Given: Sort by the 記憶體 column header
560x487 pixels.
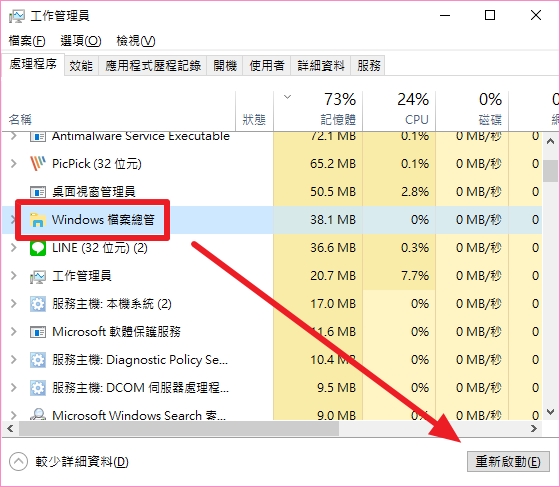Looking at the screenshot, I should tap(318, 111).
